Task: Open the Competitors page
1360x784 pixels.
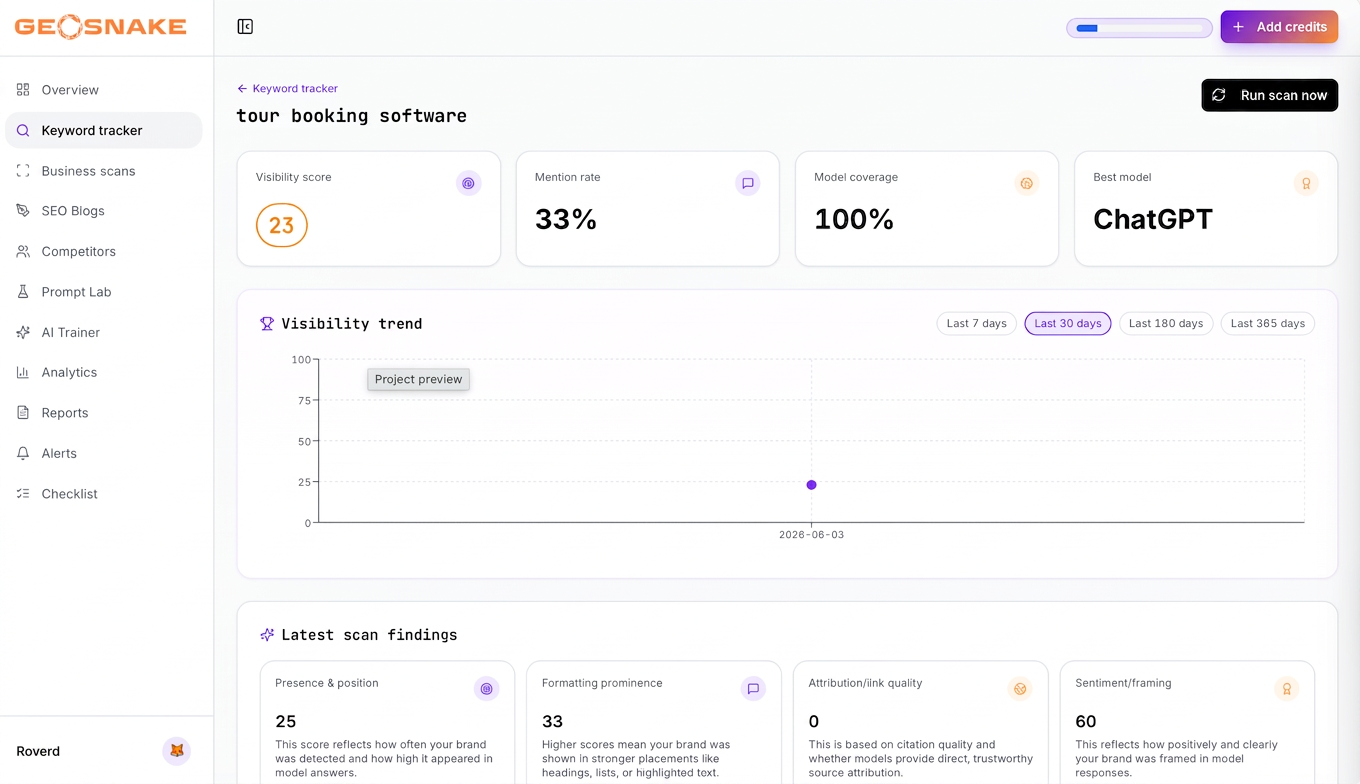Action: coord(104,251)
